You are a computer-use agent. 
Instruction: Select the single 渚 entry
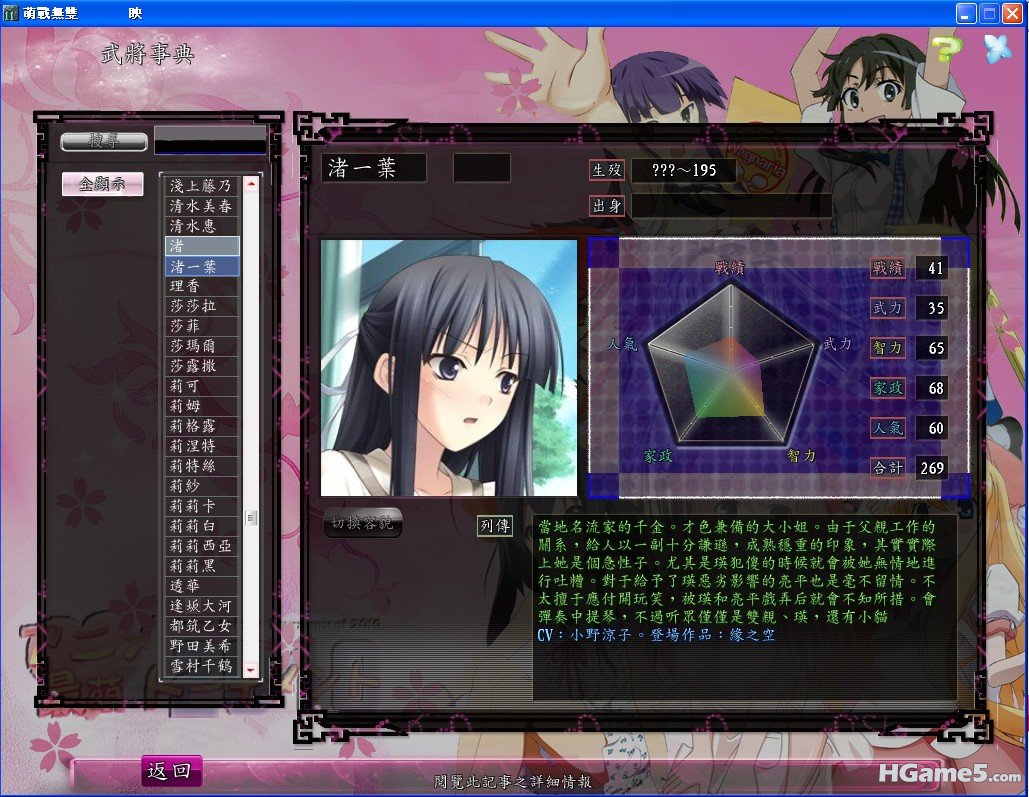(201, 246)
